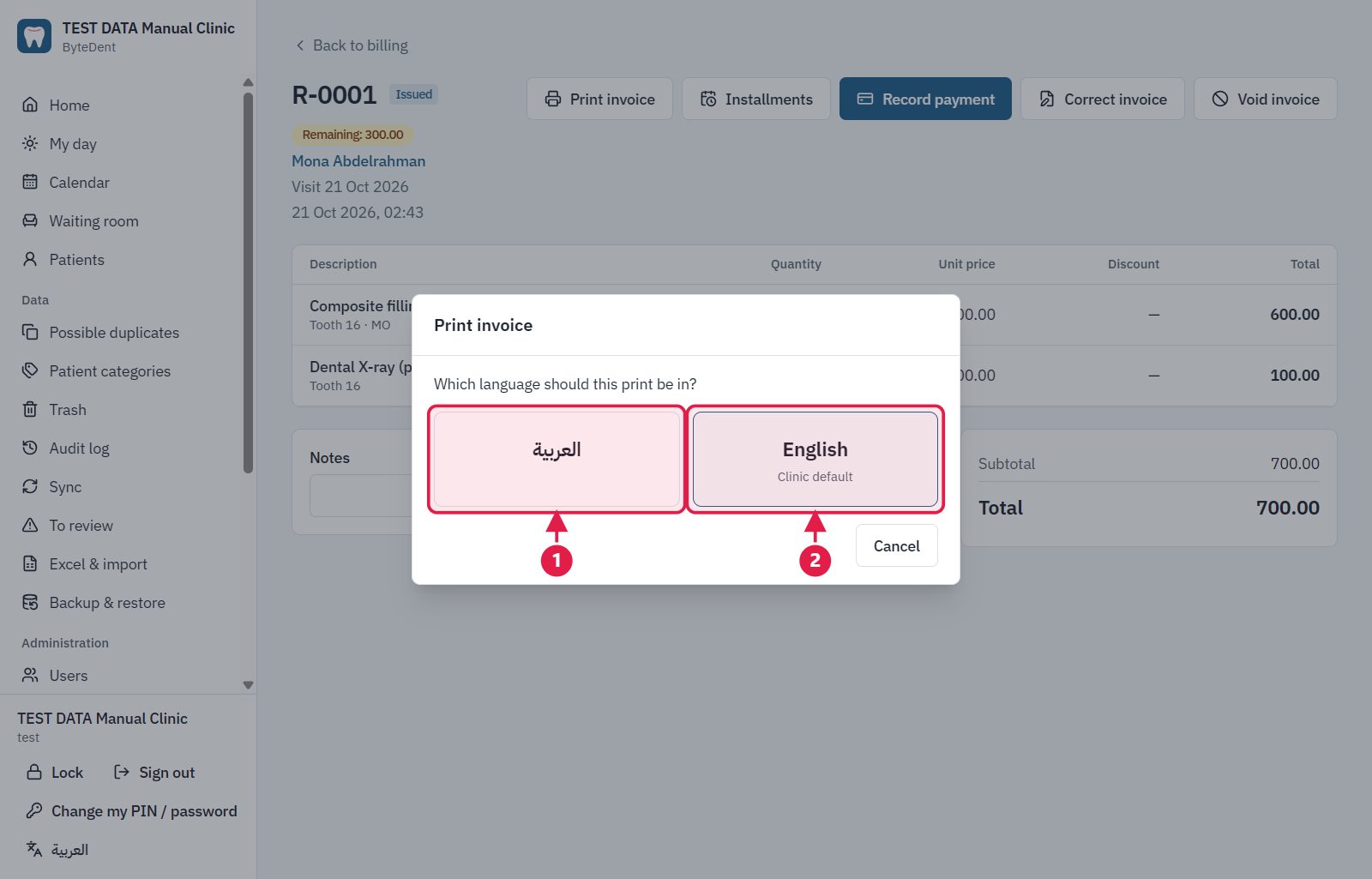
Task: Click Visit 21 Oct 2026 text
Action: click(350, 186)
